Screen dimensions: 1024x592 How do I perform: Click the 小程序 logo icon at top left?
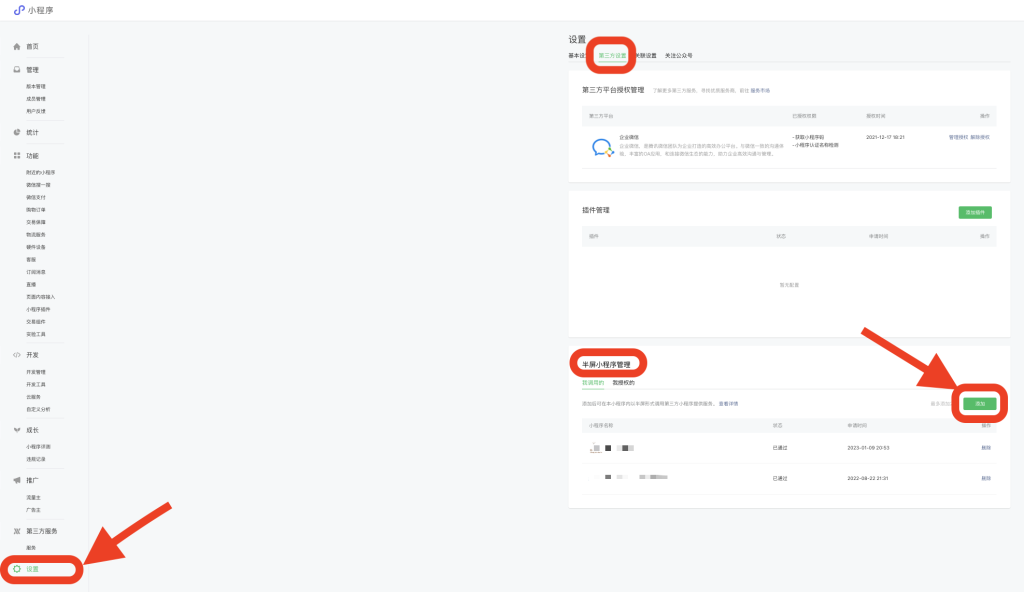(19, 10)
